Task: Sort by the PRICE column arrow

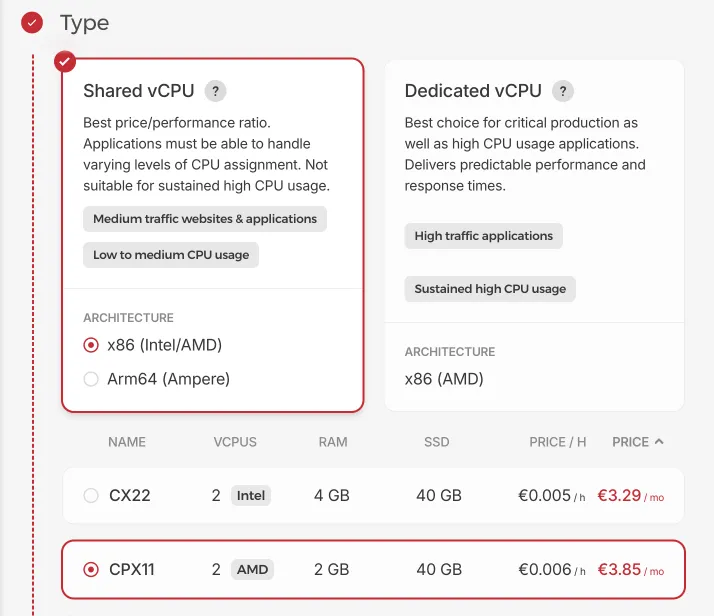Action: coord(659,441)
